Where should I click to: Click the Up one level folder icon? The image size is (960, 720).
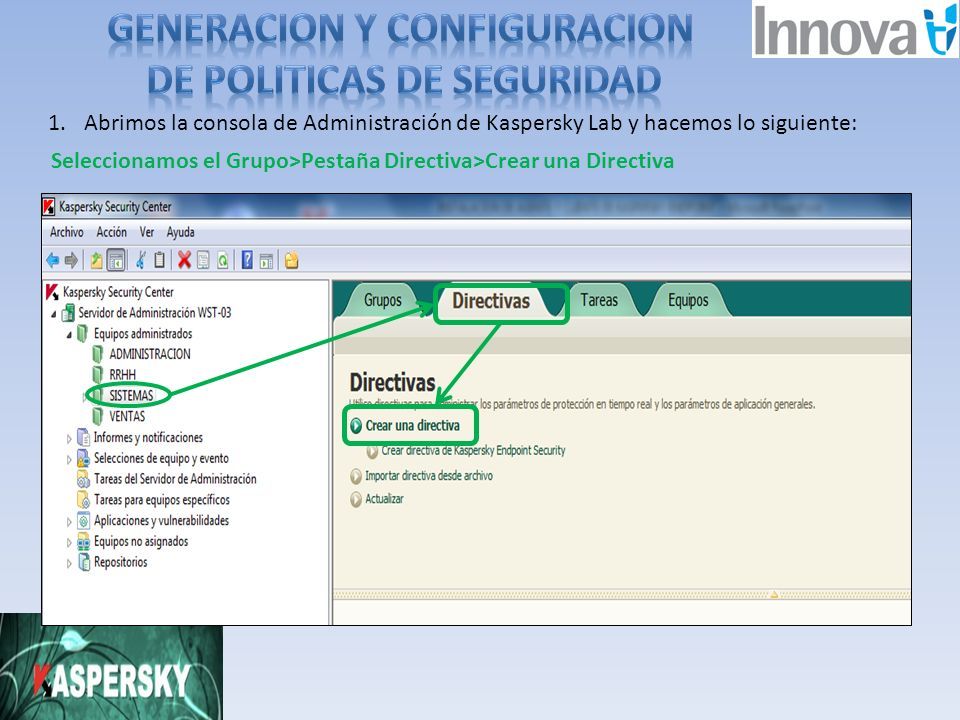point(96,260)
